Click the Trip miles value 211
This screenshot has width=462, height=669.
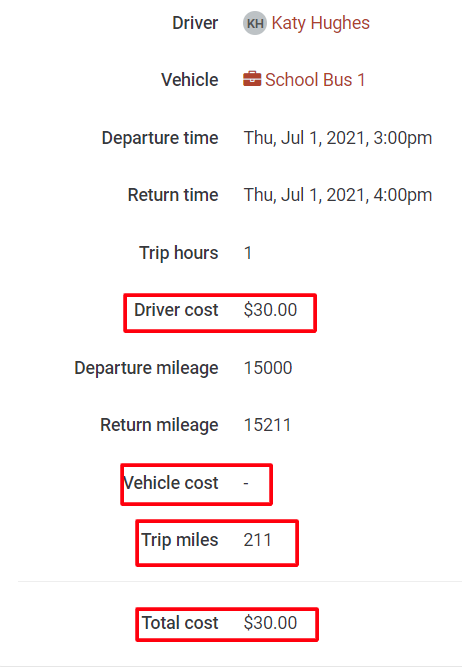pos(257,540)
